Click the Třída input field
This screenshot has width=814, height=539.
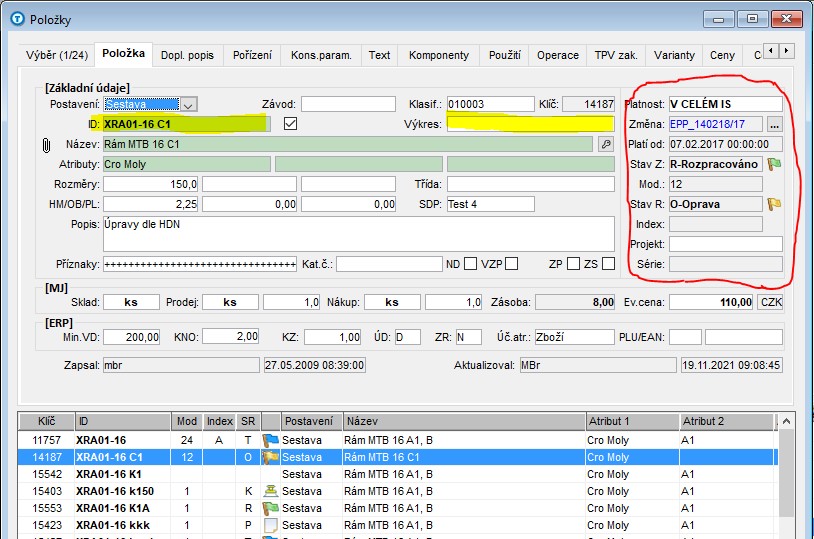(531, 184)
